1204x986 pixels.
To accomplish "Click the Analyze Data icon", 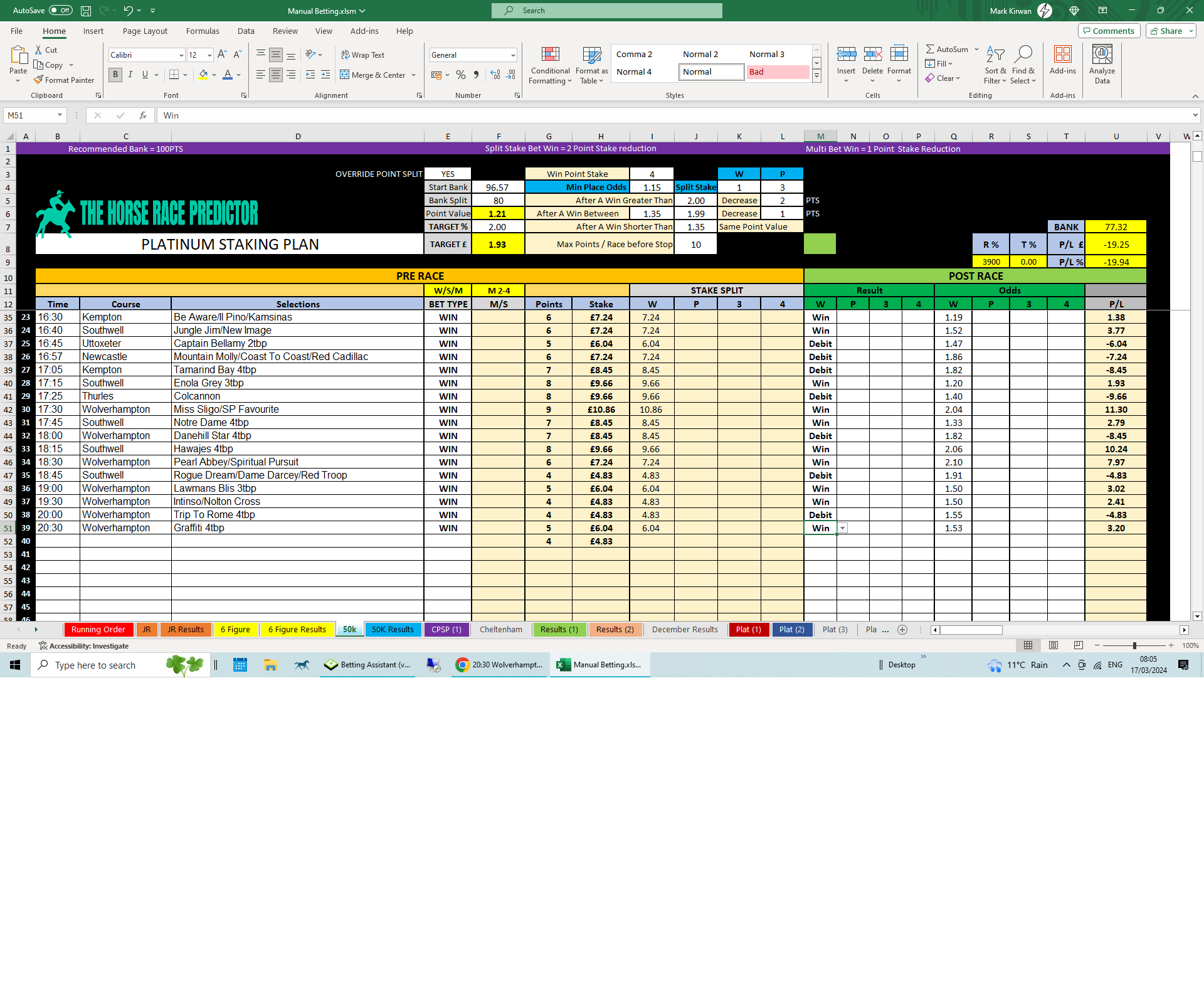I will click(x=1102, y=55).
